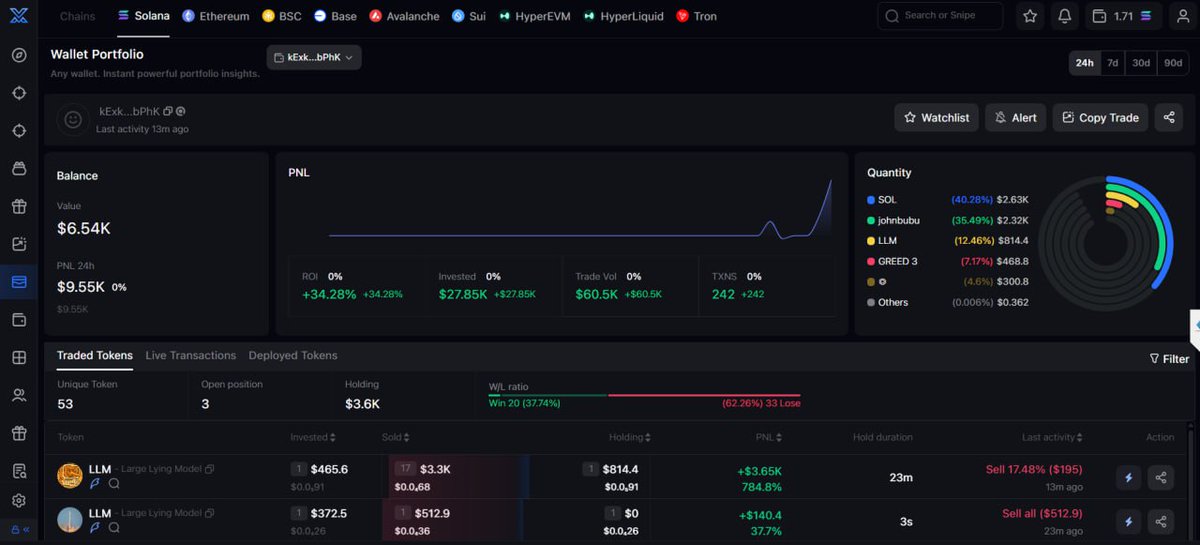Open the 1.71 SOL wallet balance menu

coord(1124,16)
